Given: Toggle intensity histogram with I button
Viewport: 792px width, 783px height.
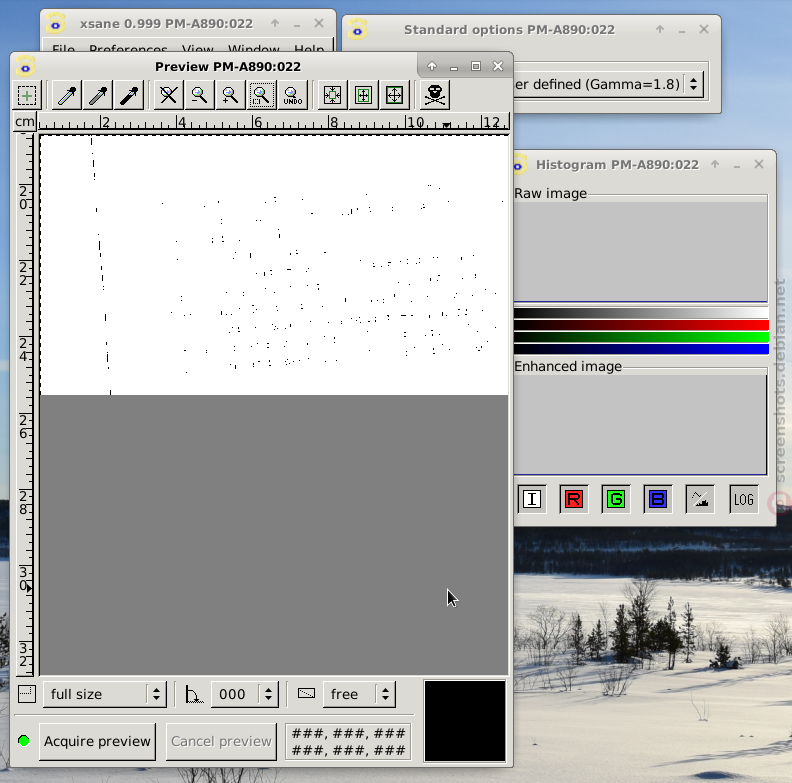Looking at the screenshot, I should click(x=532, y=500).
